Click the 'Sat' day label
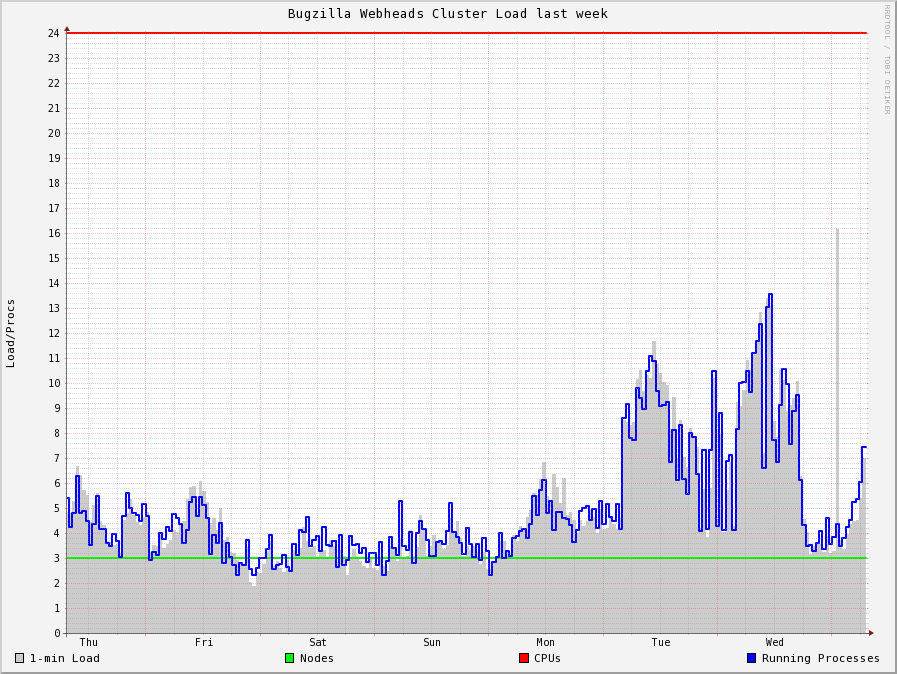This screenshot has height=674, width=897. point(317,642)
